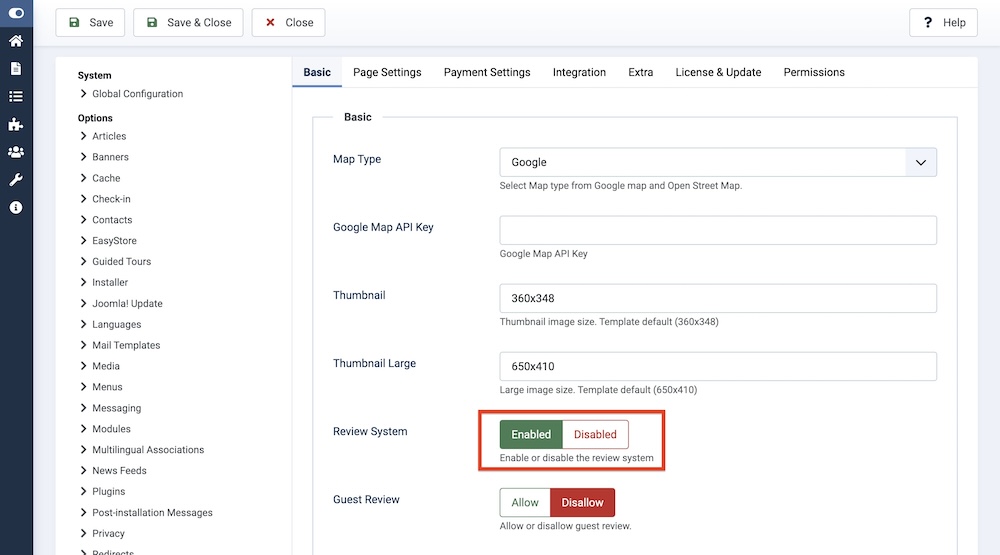The image size is (1000, 555).
Task: Click the Google Map API Key field
Action: pyautogui.click(x=718, y=230)
